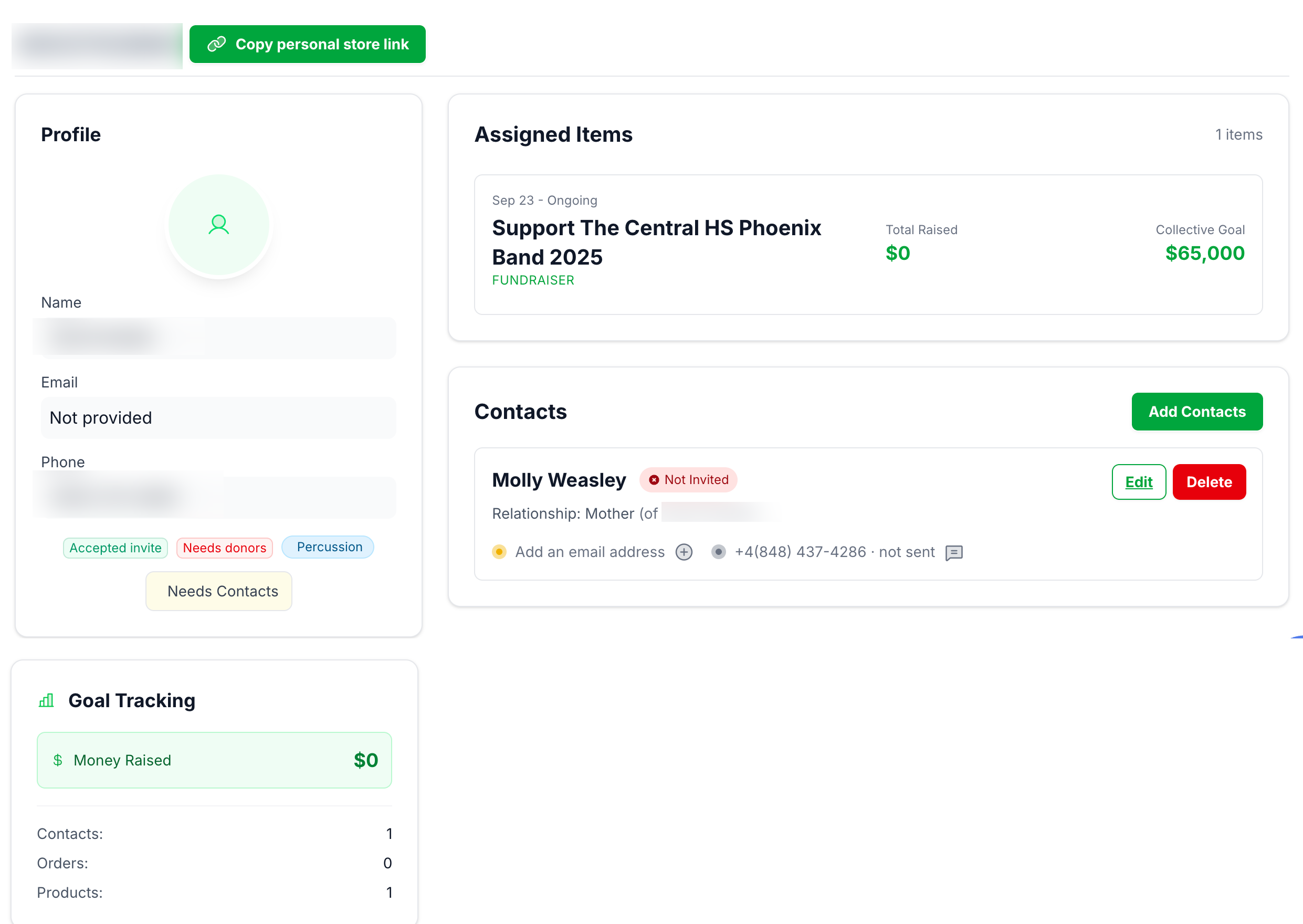1303x924 pixels.
Task: Delete Molly Weasley contact
Action: click(1209, 482)
